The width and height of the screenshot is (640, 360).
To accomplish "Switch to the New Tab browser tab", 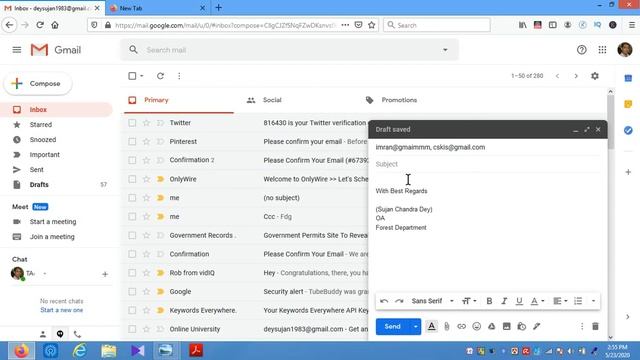I will pyautogui.click(x=157, y=8).
